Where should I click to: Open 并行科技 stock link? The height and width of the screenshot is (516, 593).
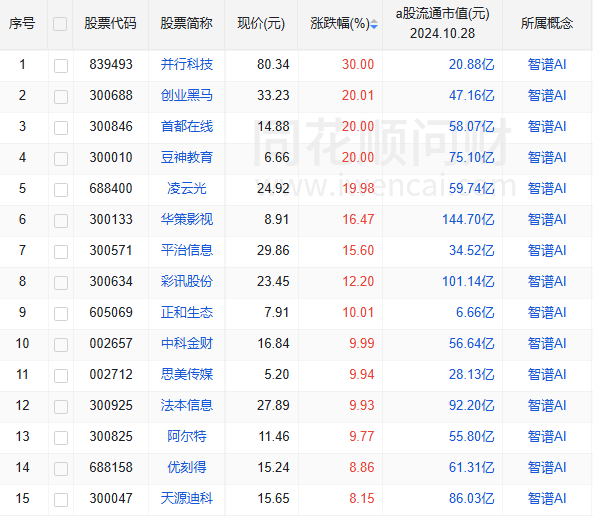pyautogui.click(x=187, y=64)
